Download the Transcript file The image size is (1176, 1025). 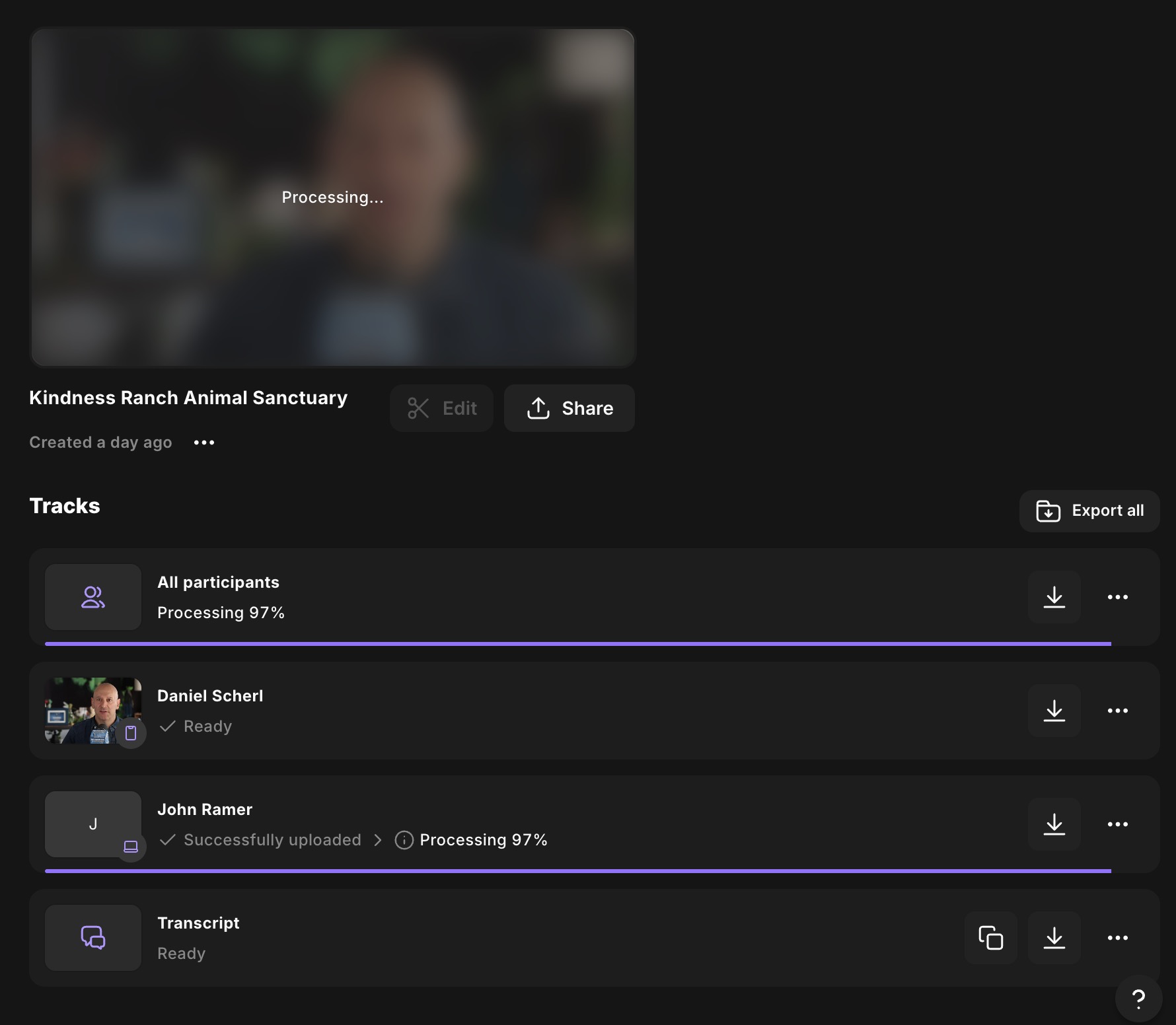(x=1054, y=938)
